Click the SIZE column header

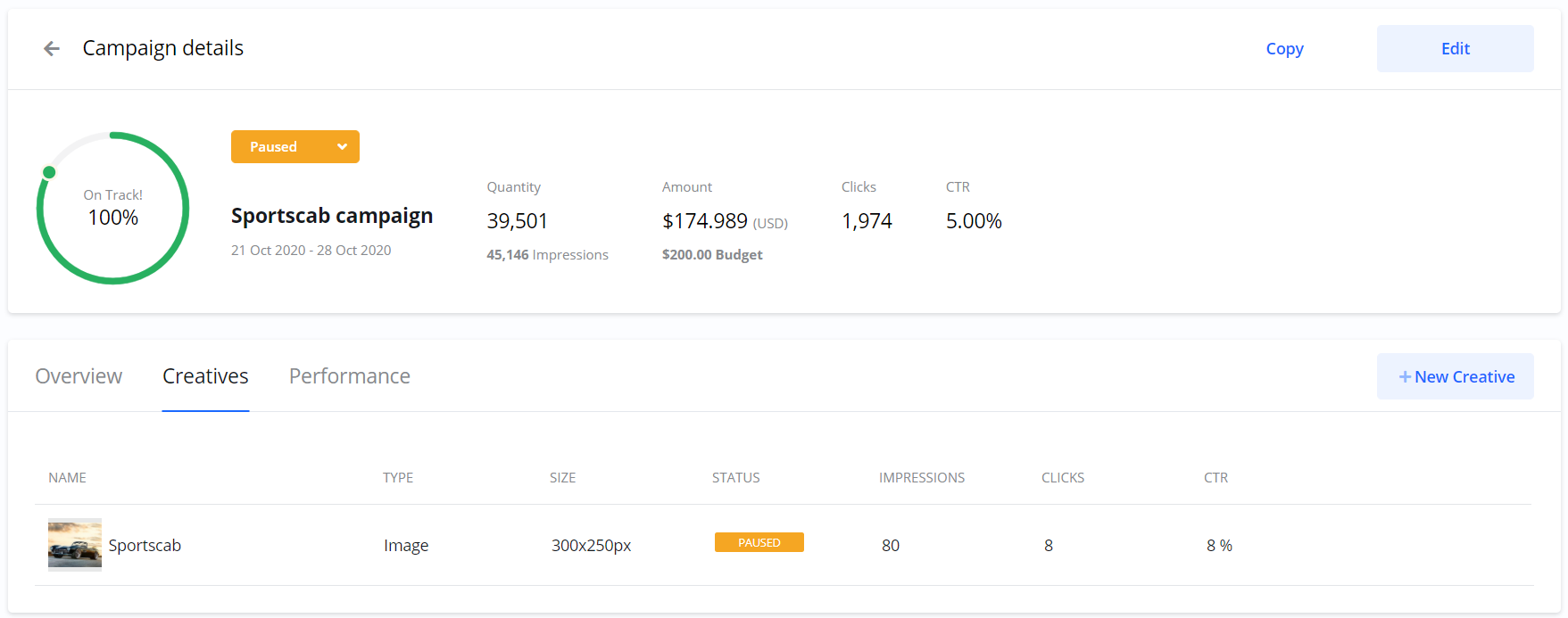pyautogui.click(x=562, y=478)
